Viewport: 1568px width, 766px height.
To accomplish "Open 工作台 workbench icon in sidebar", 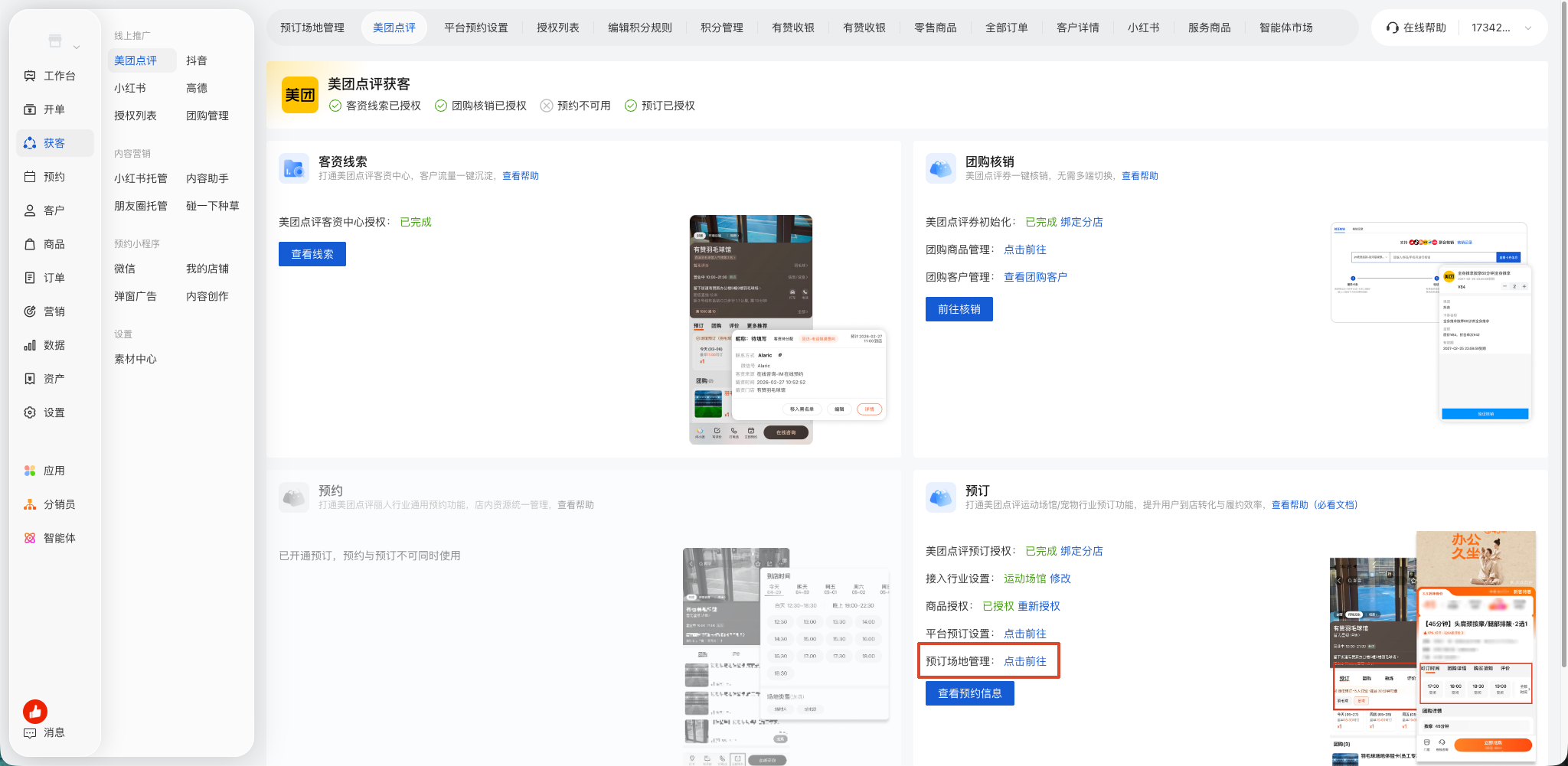I will [x=30, y=76].
